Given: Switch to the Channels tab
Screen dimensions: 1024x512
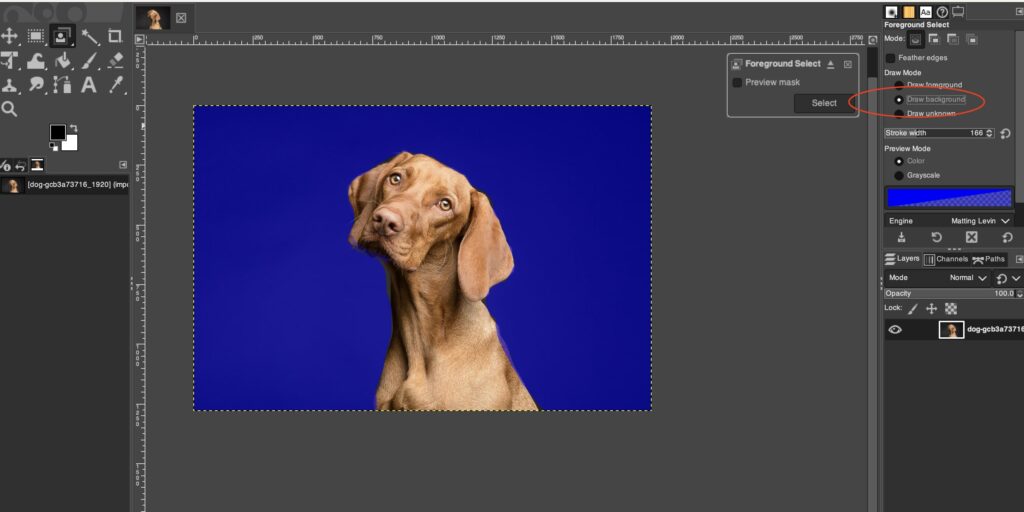Looking at the screenshot, I should click(x=946, y=259).
